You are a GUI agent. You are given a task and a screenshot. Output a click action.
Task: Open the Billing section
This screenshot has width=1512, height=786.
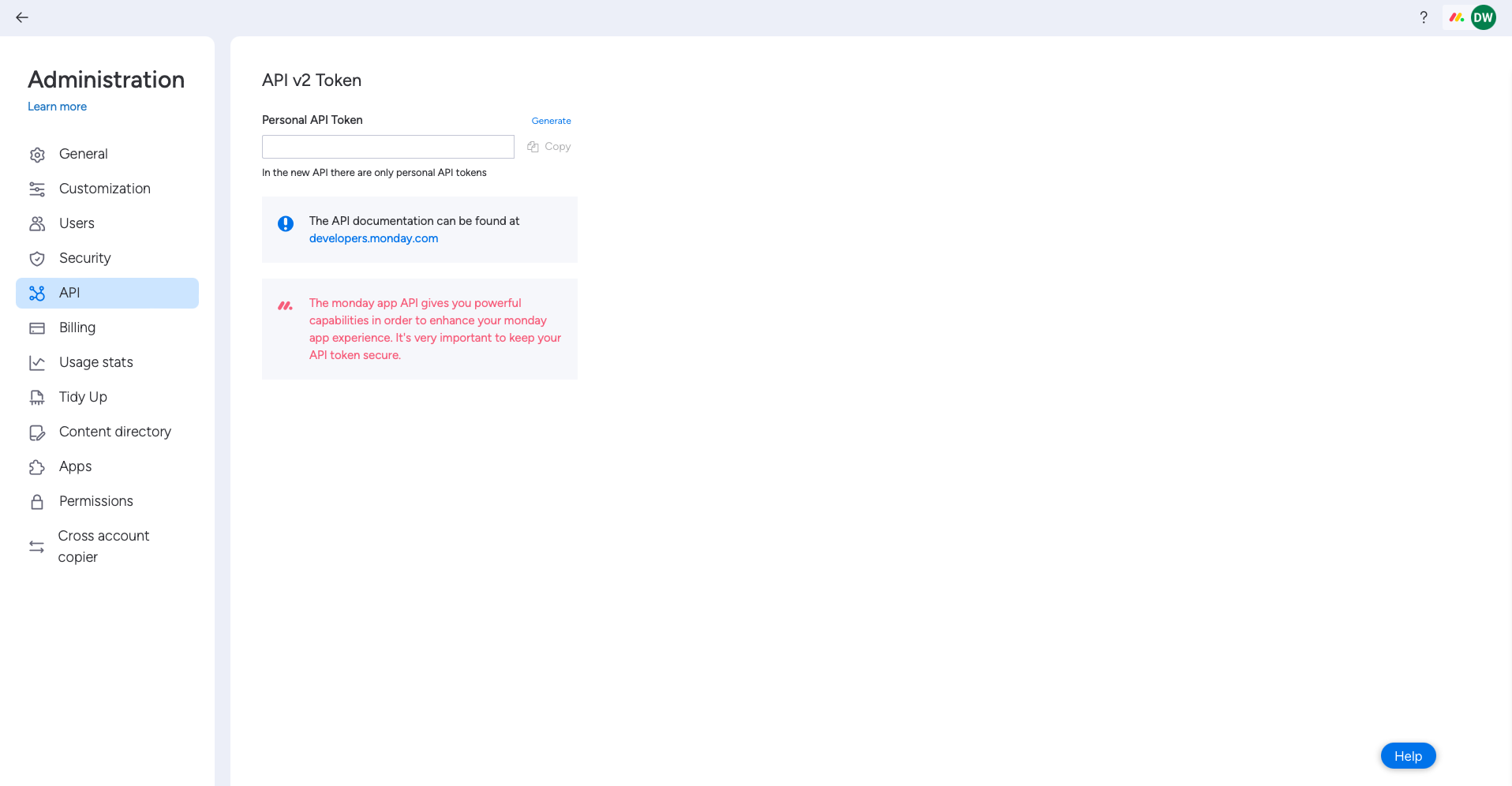pyautogui.click(x=77, y=327)
